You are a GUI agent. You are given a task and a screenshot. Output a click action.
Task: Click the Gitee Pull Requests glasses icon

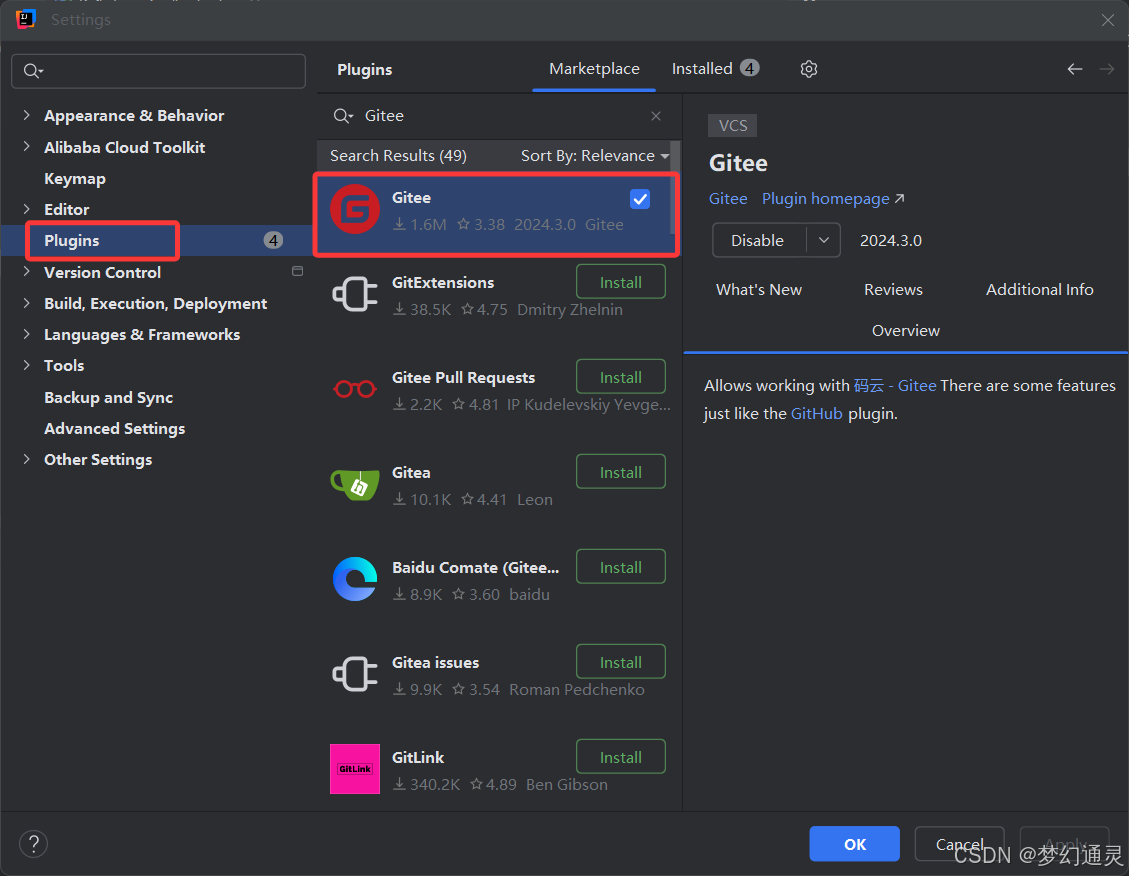coord(354,389)
